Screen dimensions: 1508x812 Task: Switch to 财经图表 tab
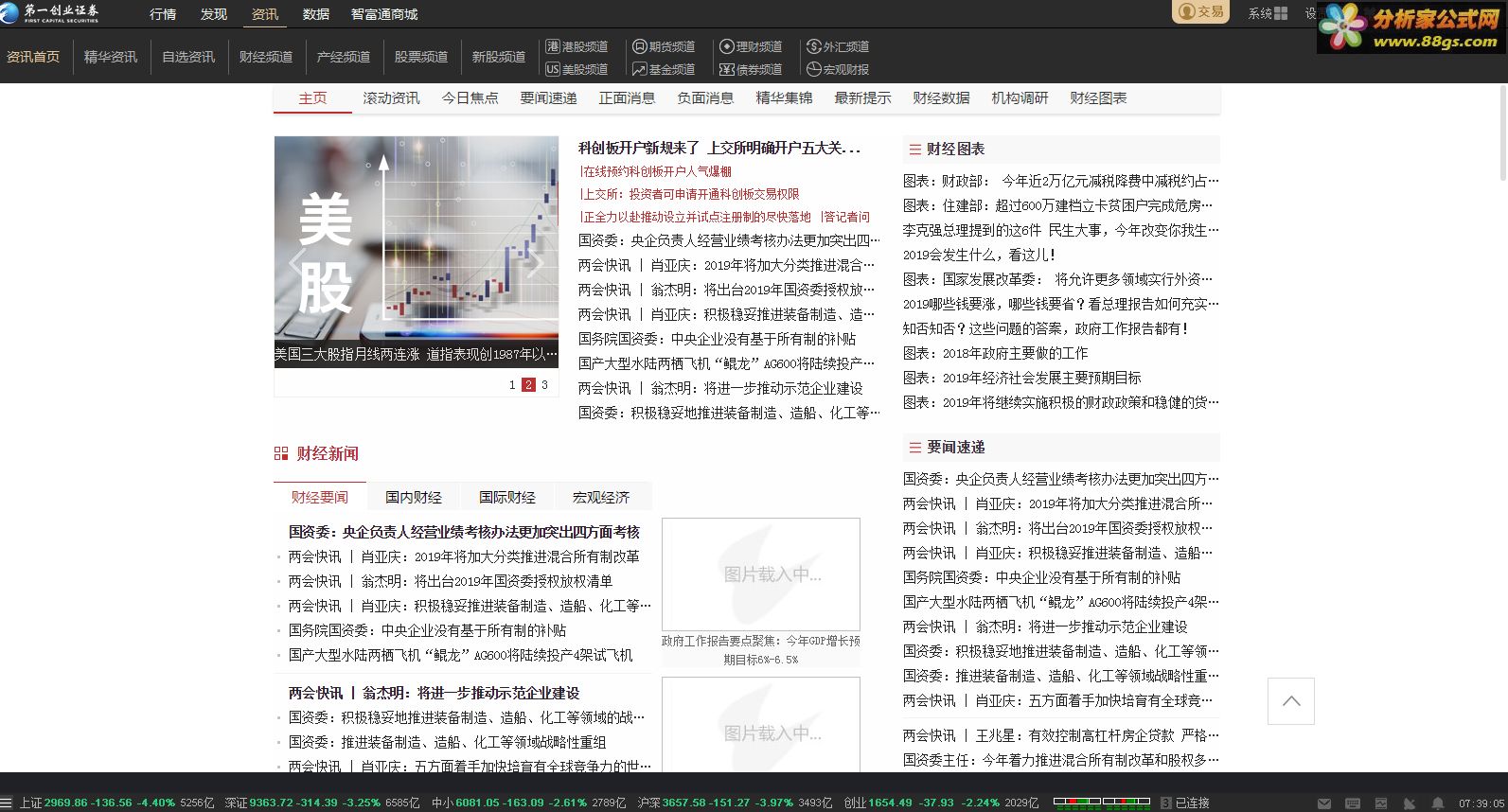tap(1098, 98)
